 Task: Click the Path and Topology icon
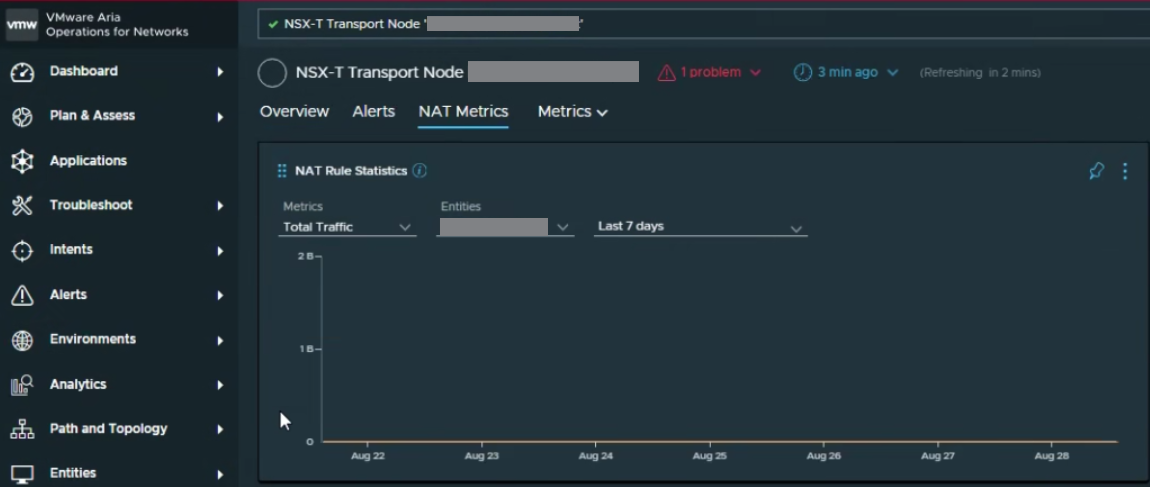22,429
